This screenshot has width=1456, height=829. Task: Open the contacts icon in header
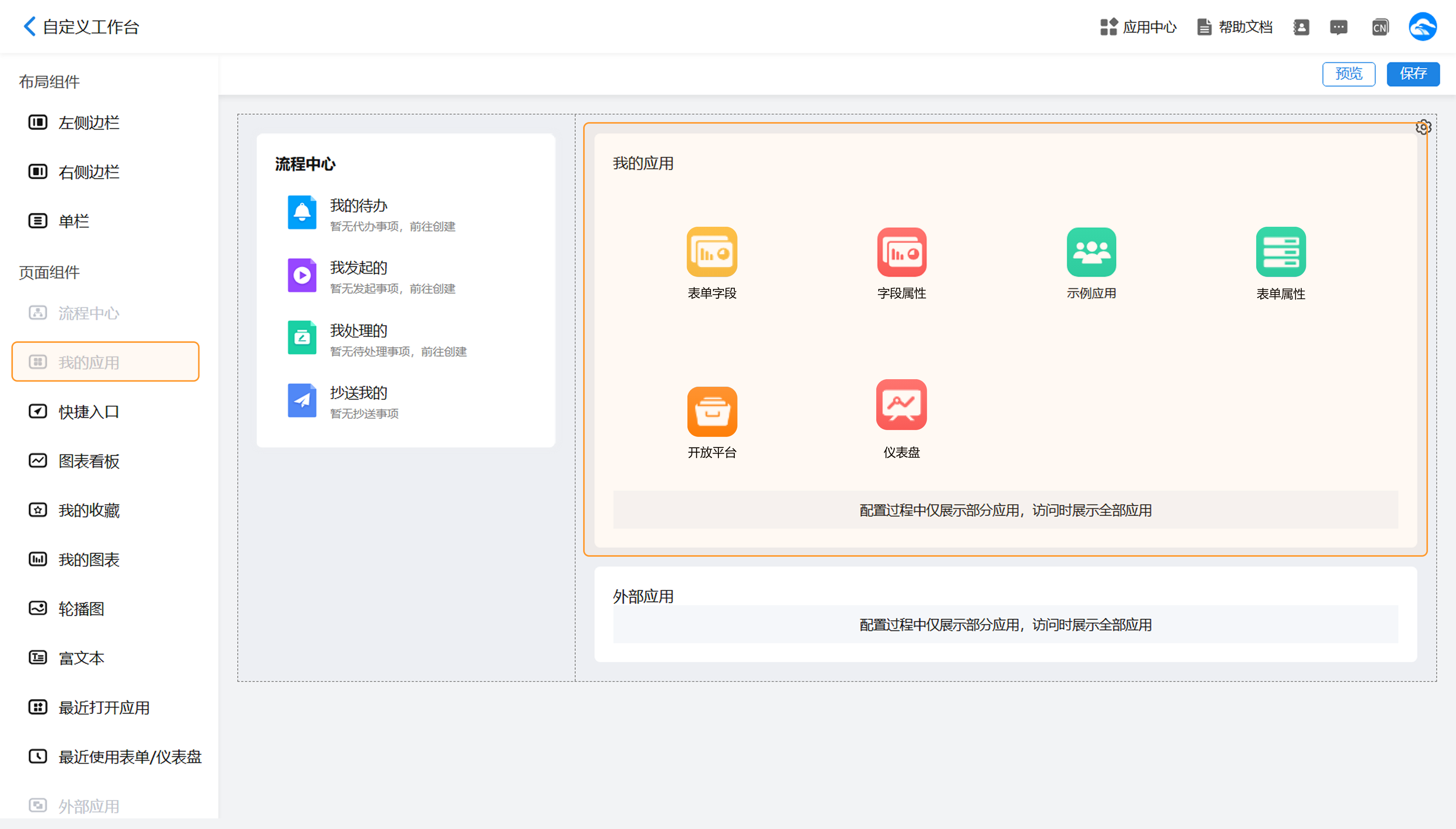(1301, 27)
